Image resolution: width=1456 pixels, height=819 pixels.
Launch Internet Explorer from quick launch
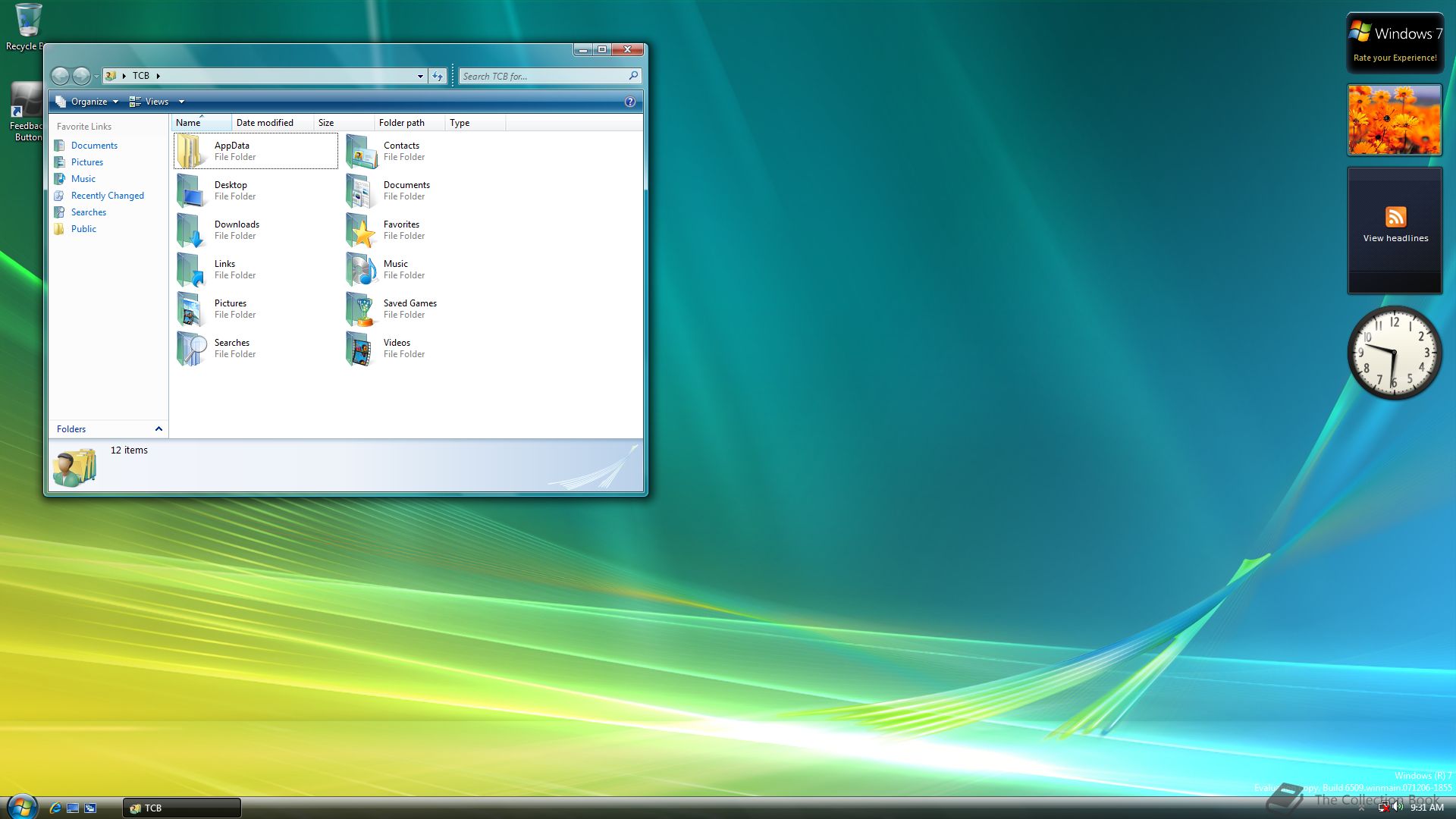(55, 808)
